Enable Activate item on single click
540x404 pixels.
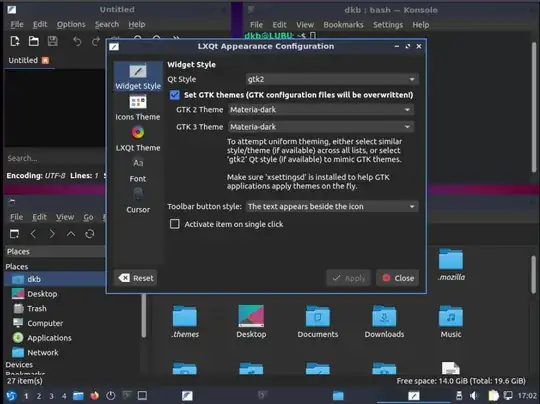pos(175,224)
